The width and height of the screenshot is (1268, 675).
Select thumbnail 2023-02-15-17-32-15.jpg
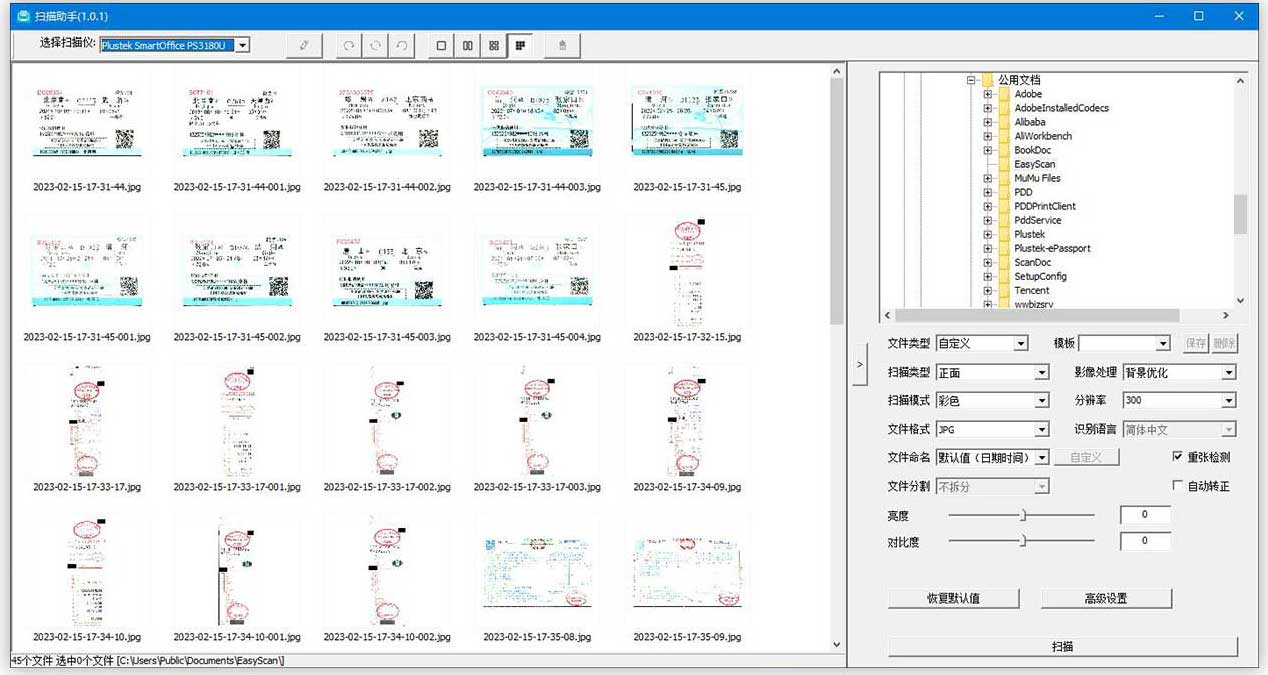pyautogui.click(x=686, y=270)
